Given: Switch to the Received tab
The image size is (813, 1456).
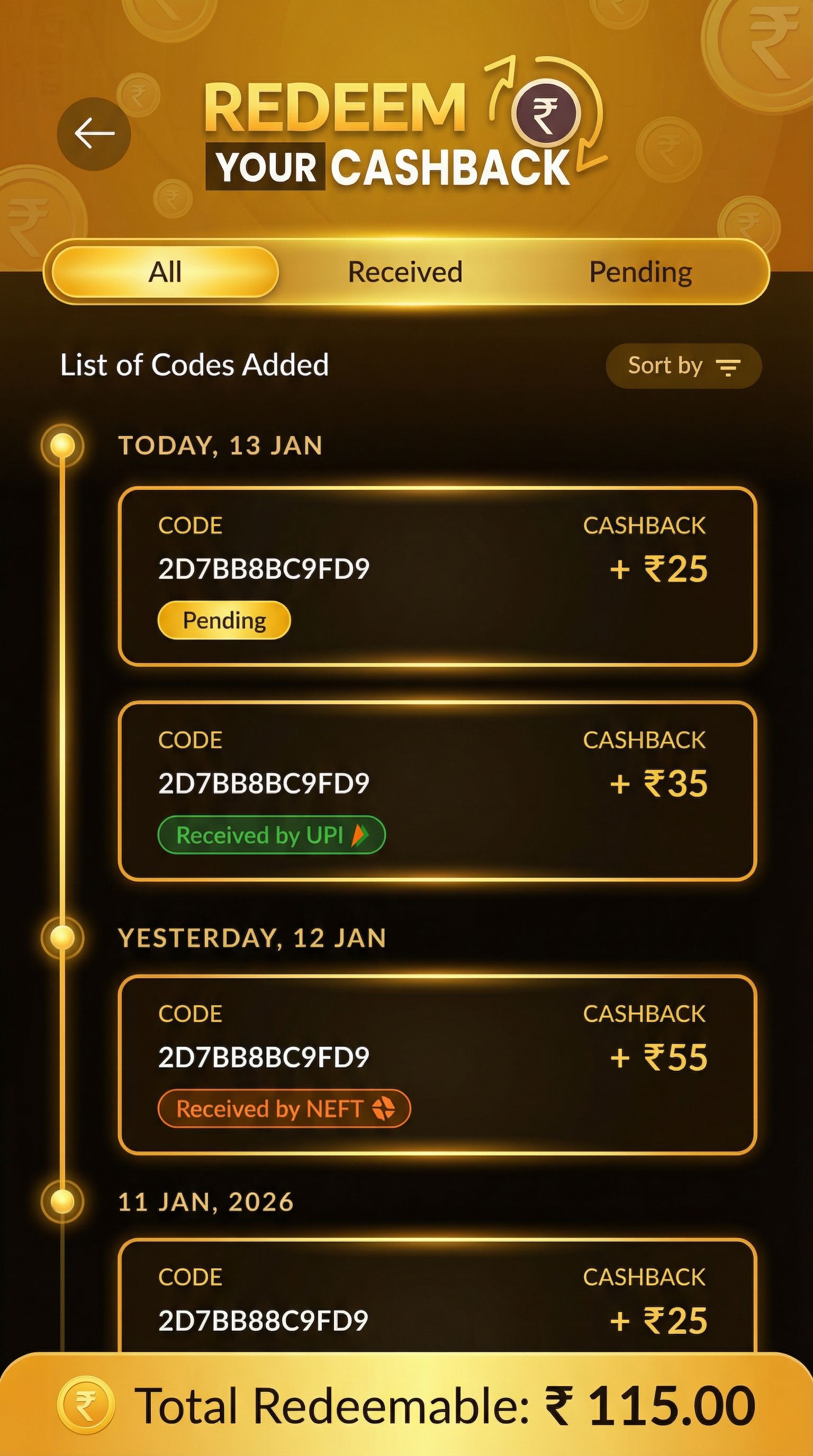Looking at the screenshot, I should pos(405,272).
